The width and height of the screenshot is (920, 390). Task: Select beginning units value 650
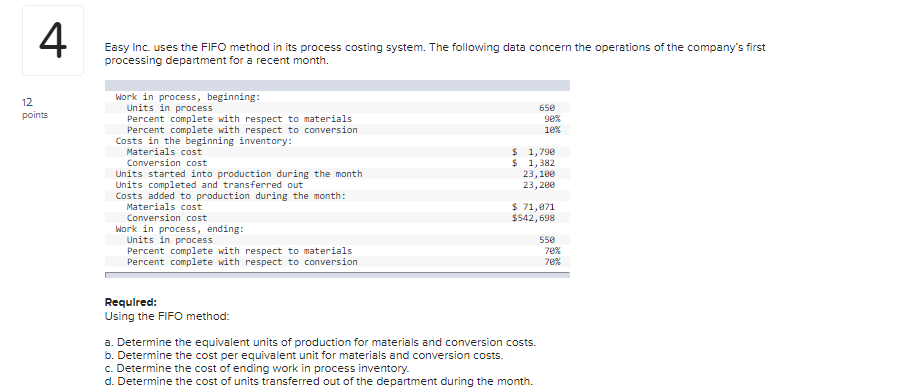pyautogui.click(x=546, y=108)
